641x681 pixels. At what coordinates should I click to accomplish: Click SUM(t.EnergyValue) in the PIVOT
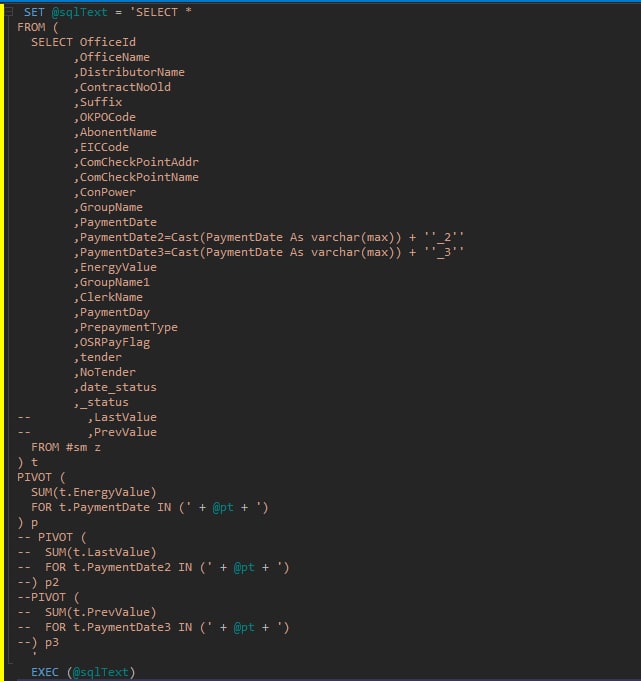coord(94,493)
